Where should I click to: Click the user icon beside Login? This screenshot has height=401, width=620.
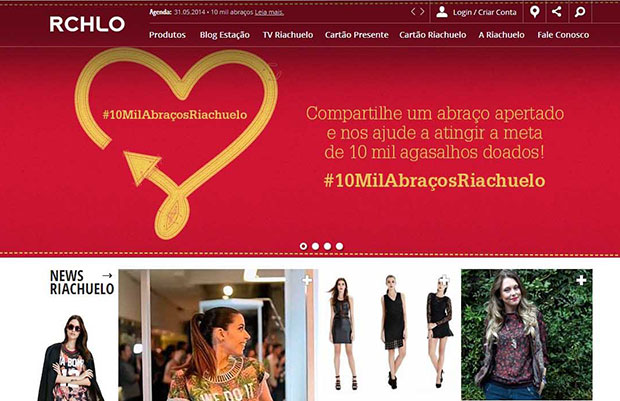coord(442,12)
